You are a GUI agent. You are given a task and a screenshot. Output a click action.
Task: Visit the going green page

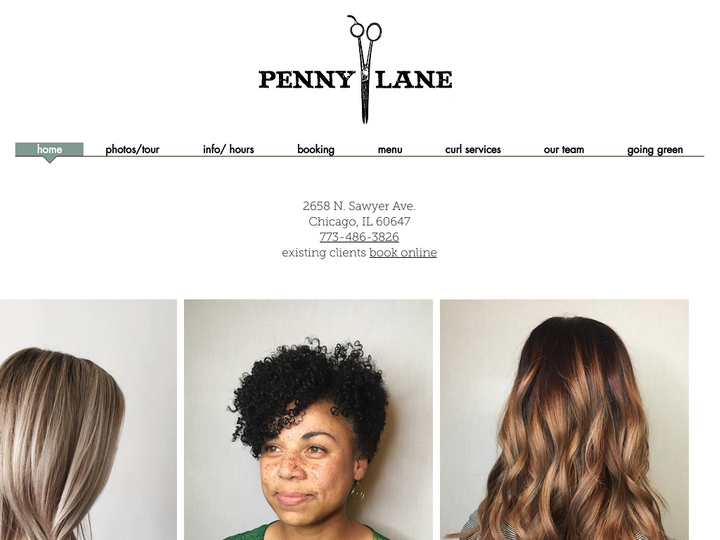point(655,150)
